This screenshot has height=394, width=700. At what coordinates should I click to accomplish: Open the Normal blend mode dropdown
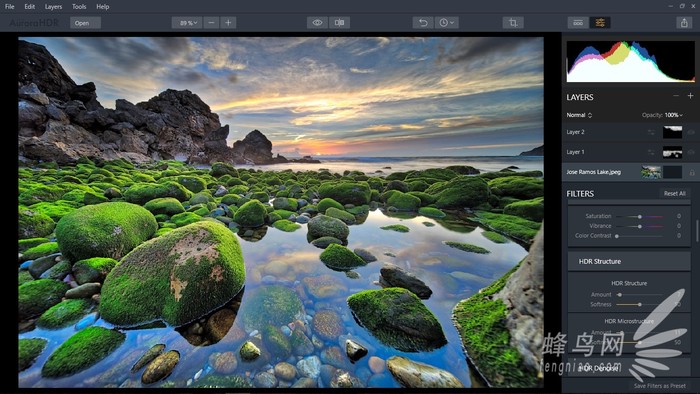[x=579, y=115]
